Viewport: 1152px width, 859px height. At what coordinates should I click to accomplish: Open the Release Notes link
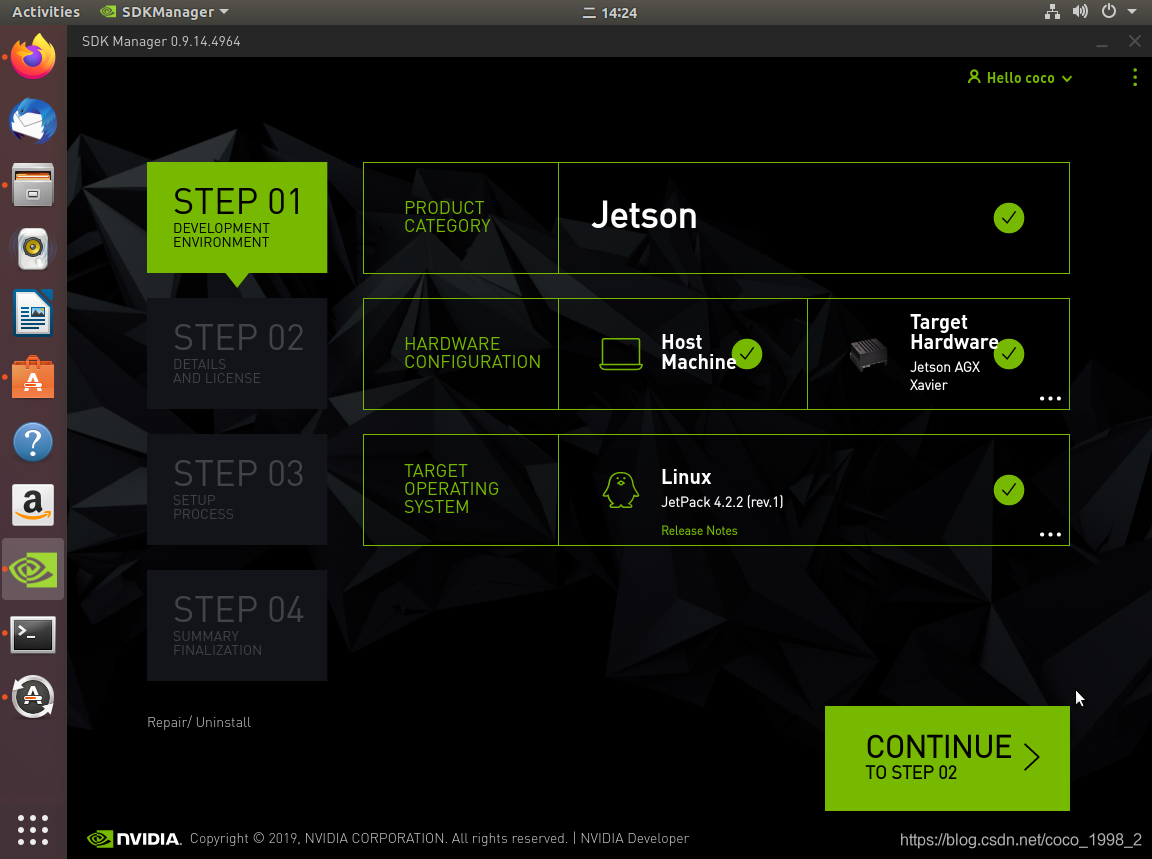(699, 531)
